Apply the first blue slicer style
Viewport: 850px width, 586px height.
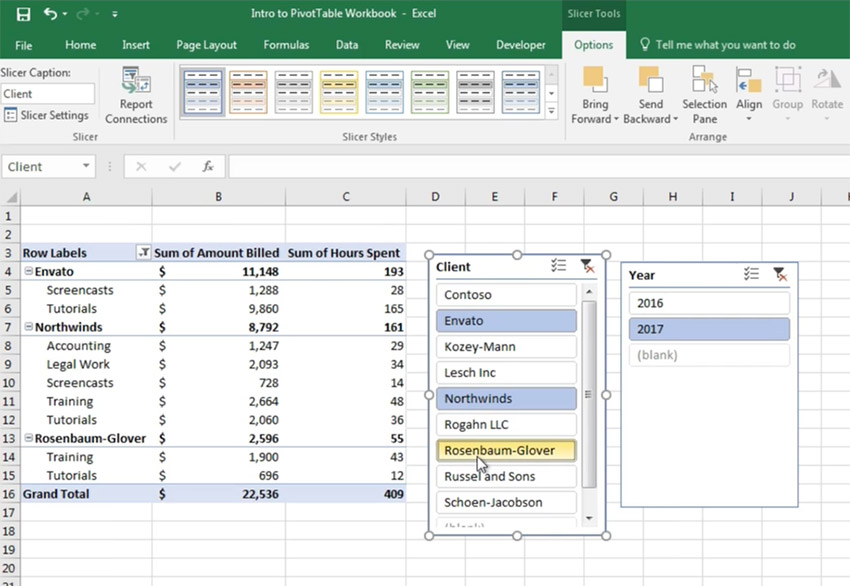203,92
